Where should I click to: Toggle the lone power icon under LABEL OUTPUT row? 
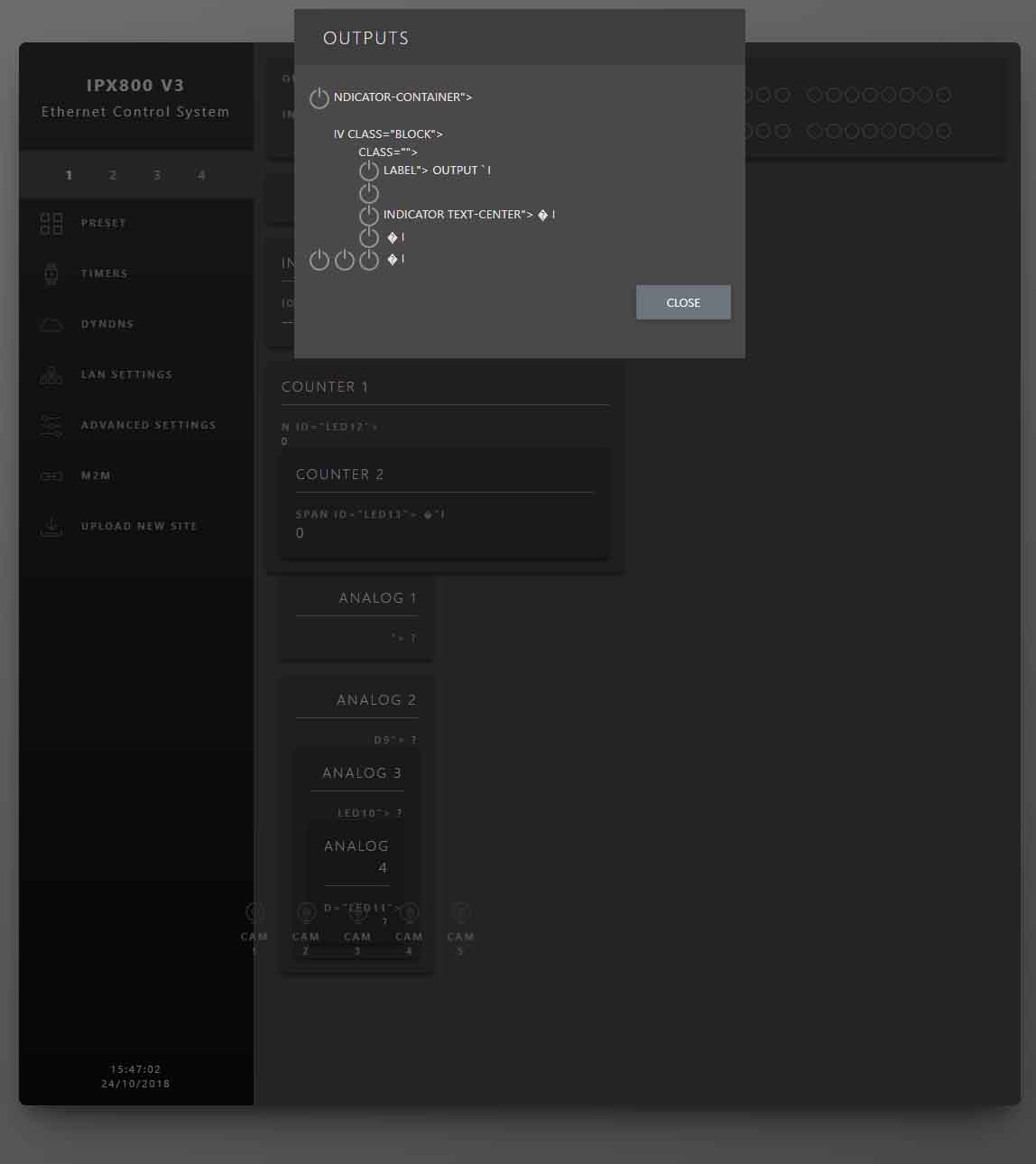[369, 193]
